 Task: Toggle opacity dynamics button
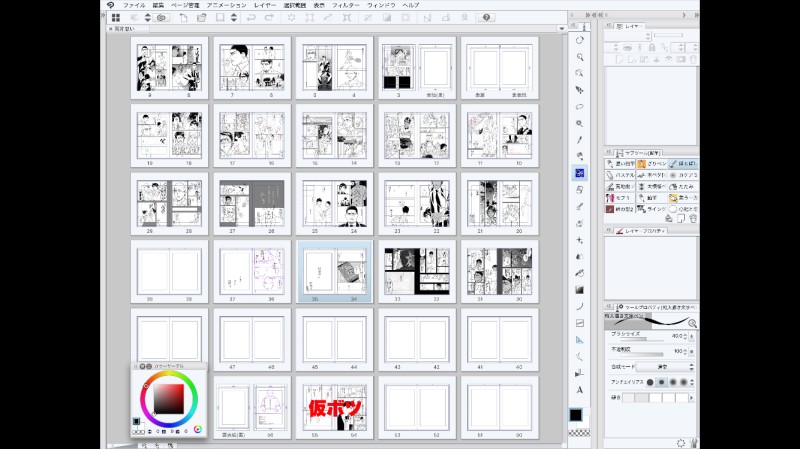coord(692,351)
